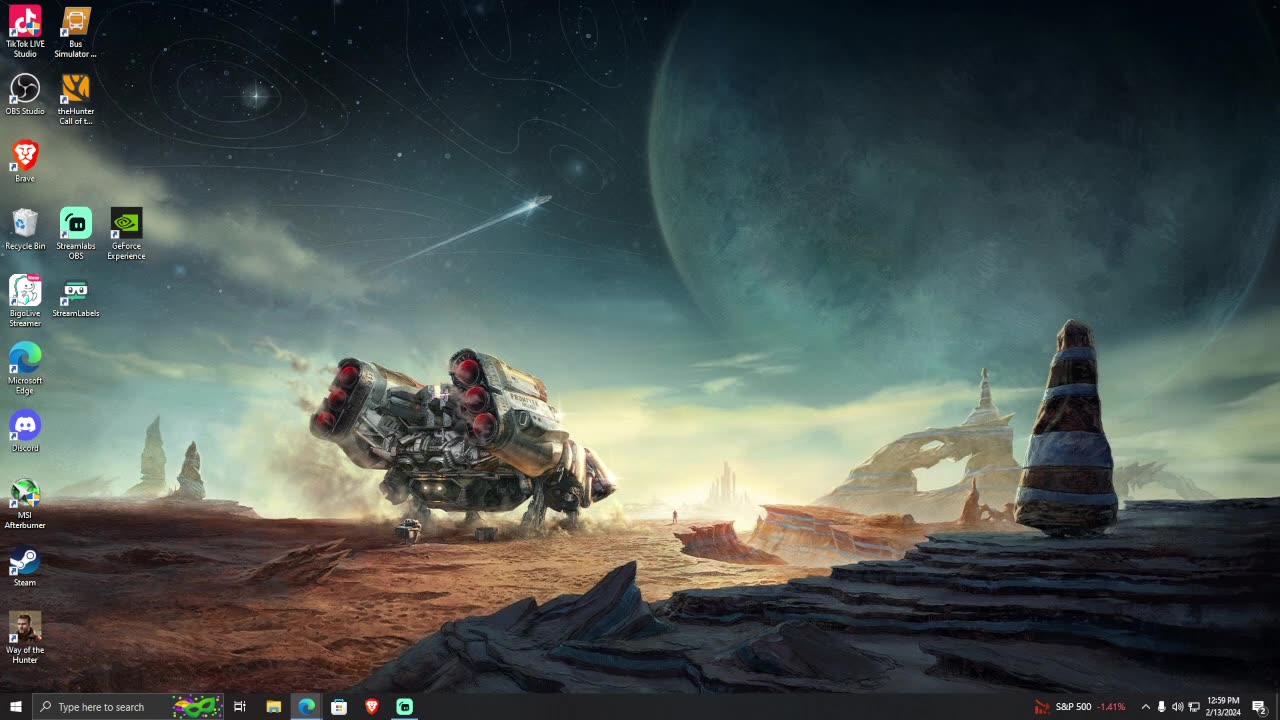Select the Brave browser desktop icon
This screenshot has width=1280, height=720.
[x=25, y=161]
